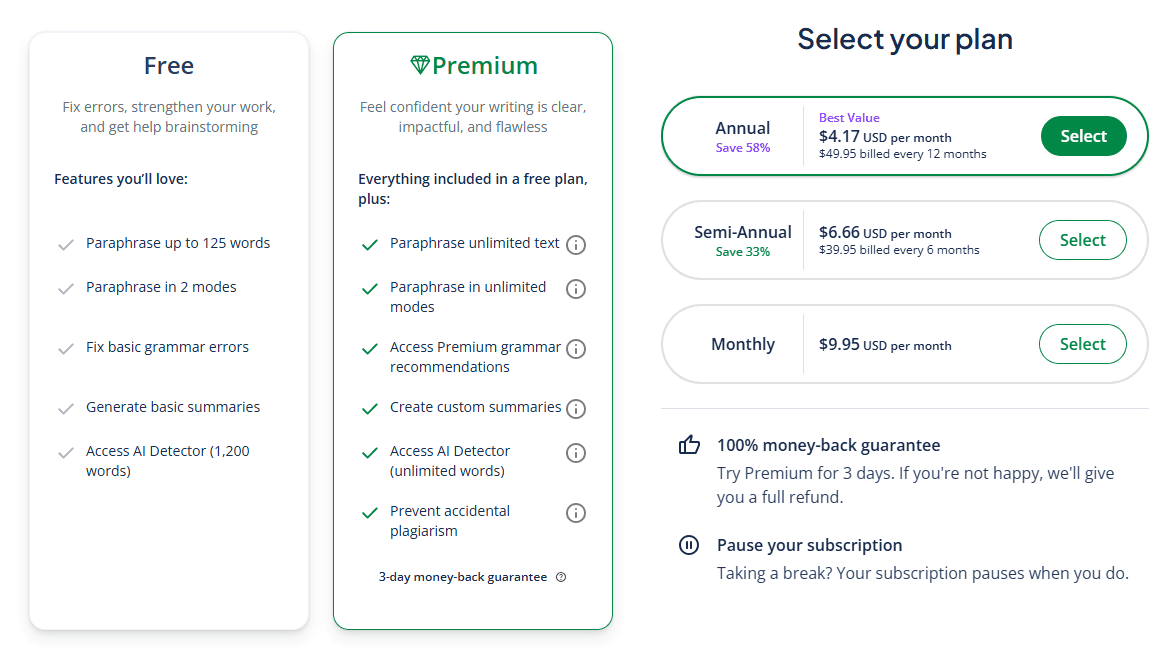Select the Monthly plan button

(x=1082, y=344)
